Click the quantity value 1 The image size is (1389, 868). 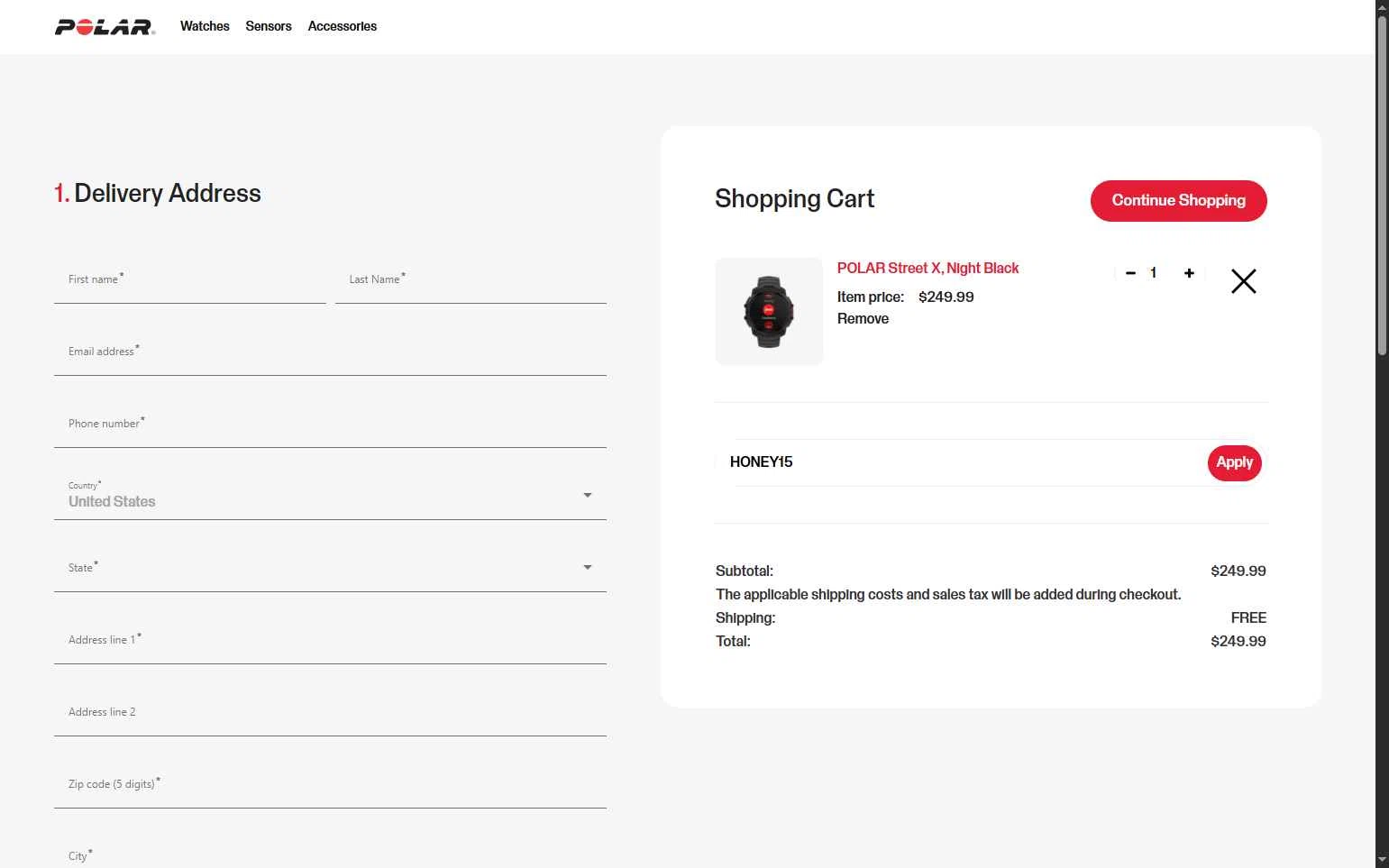coord(1153,273)
